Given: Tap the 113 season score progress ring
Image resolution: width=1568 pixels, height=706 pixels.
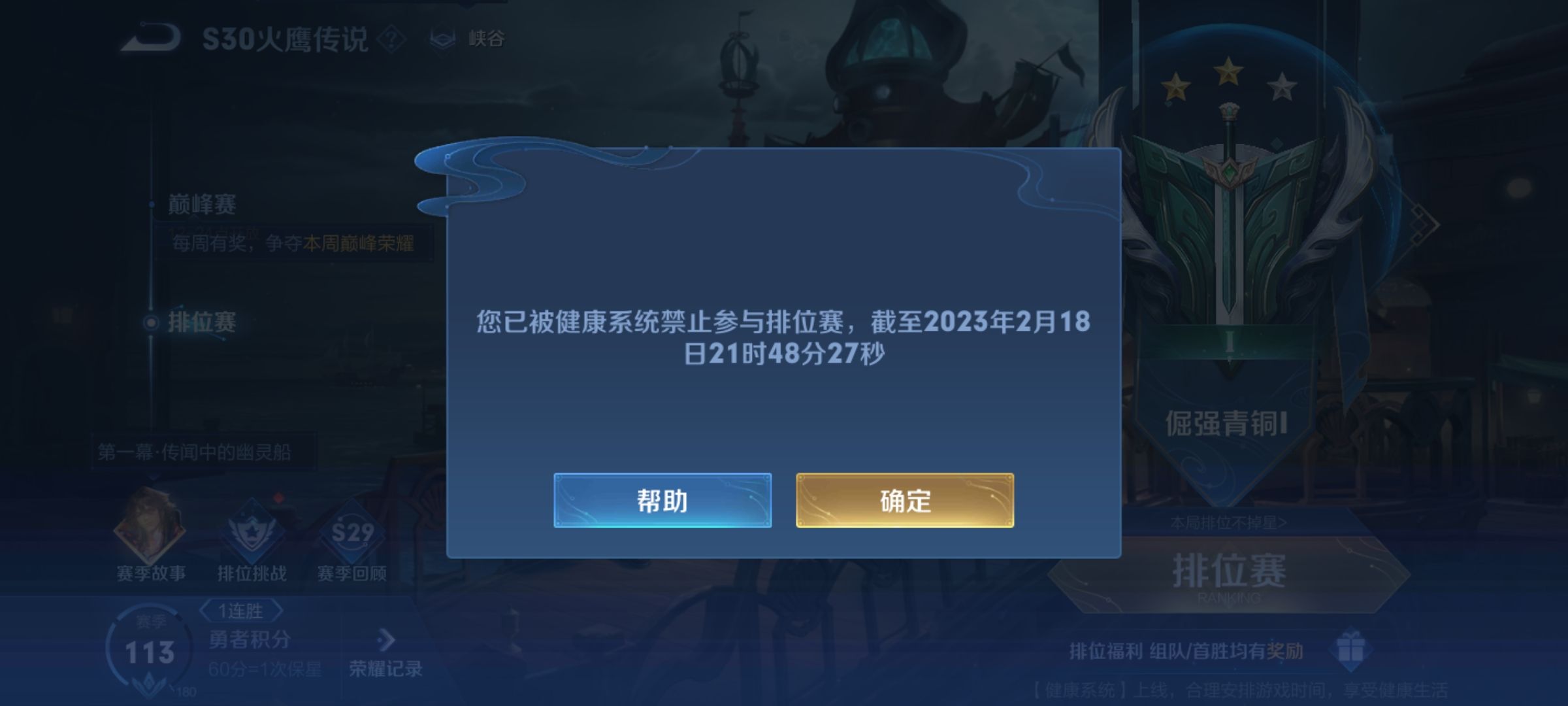Looking at the screenshot, I should point(150,650).
